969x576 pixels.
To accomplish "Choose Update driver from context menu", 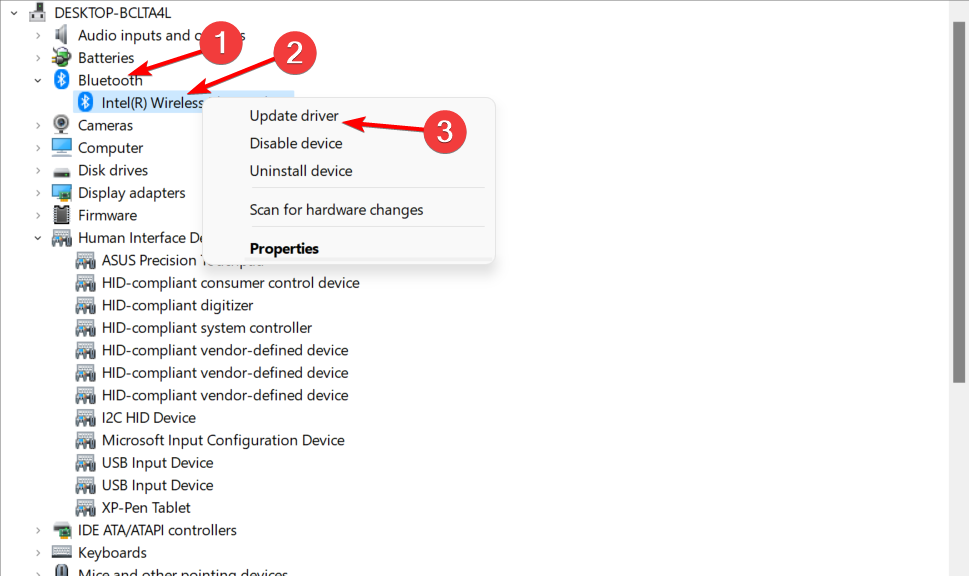I will [x=294, y=116].
